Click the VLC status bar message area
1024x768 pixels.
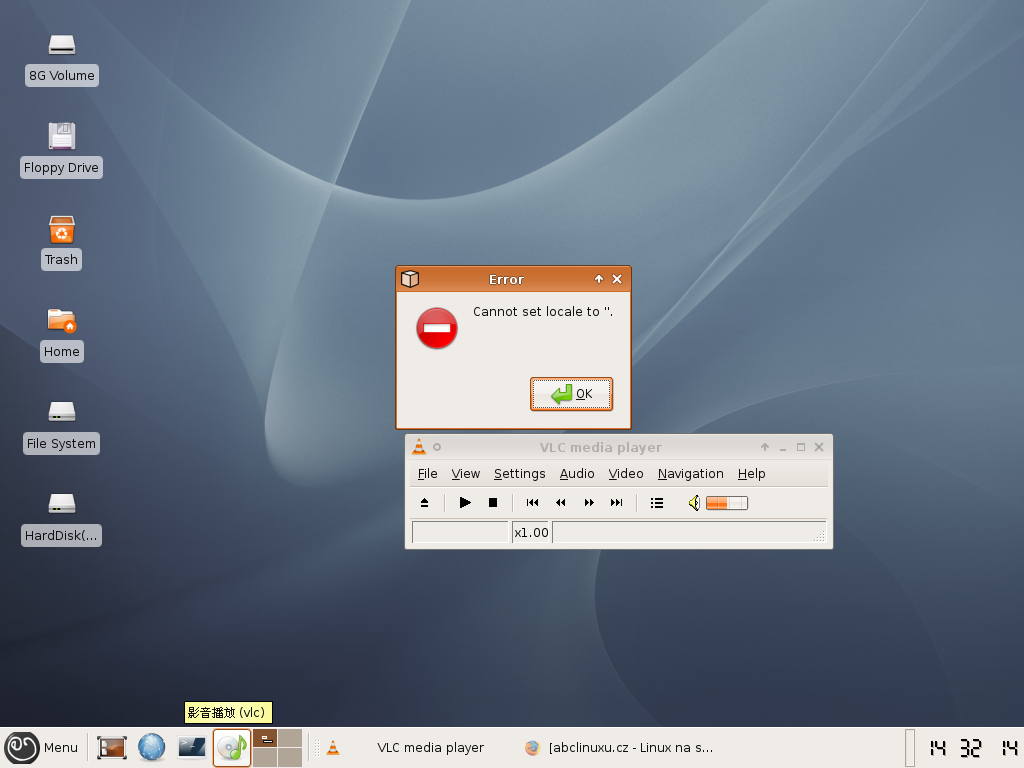689,532
